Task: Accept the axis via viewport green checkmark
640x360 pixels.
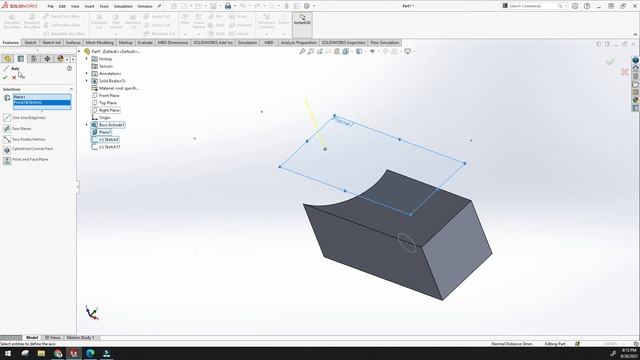Action: 610,62
